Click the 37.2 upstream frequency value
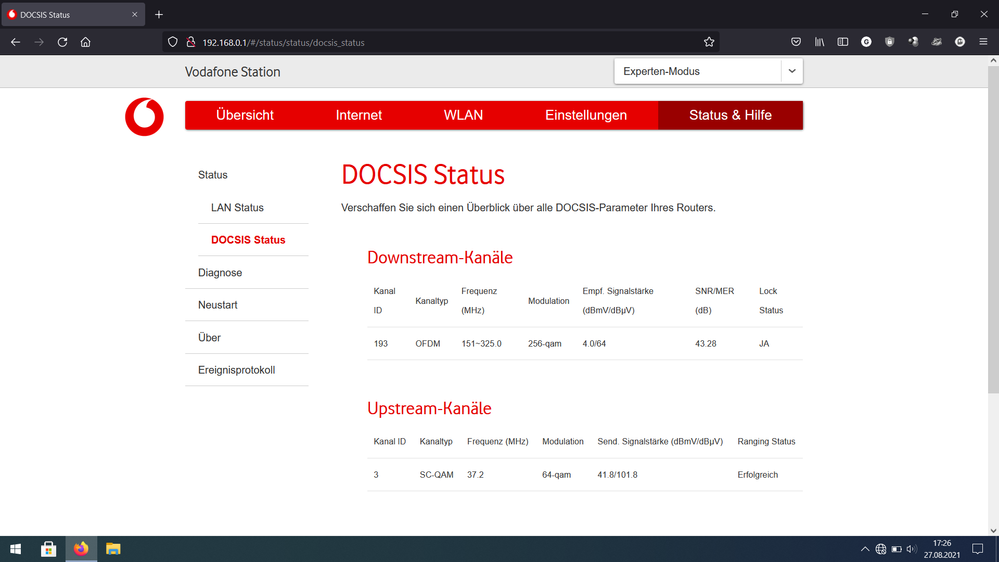999x562 pixels. tap(475, 475)
